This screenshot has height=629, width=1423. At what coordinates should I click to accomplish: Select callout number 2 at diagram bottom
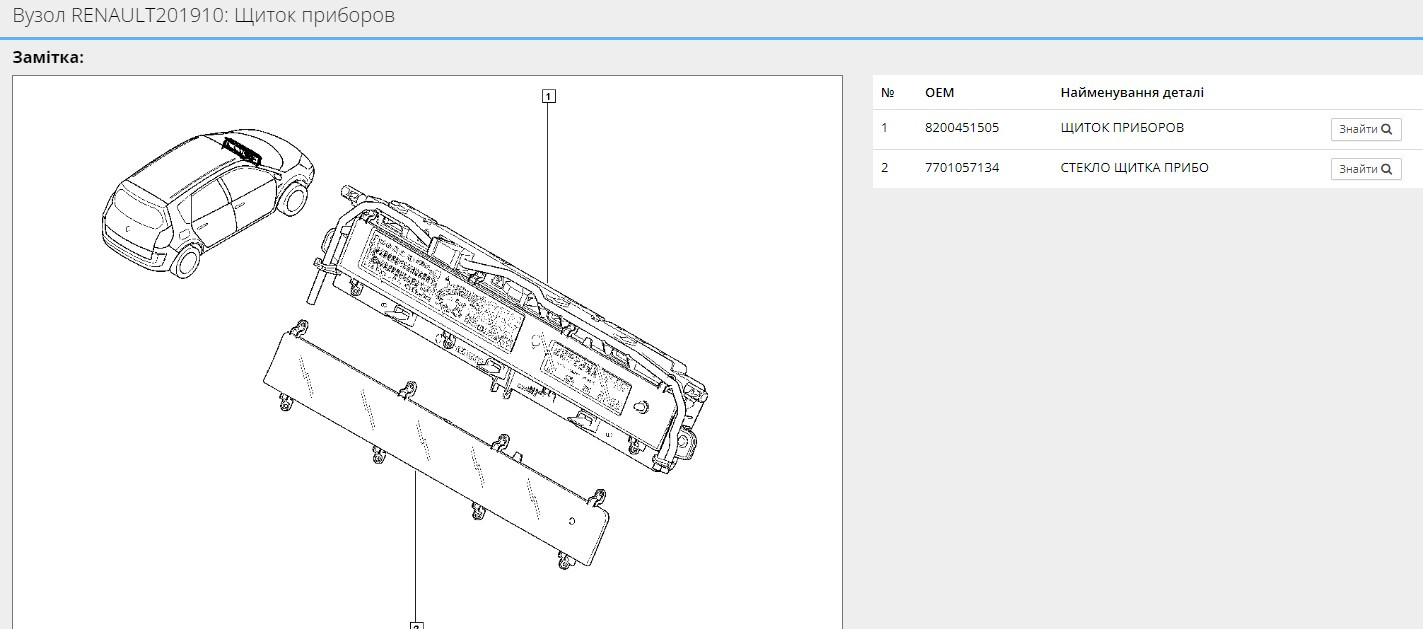click(416, 625)
